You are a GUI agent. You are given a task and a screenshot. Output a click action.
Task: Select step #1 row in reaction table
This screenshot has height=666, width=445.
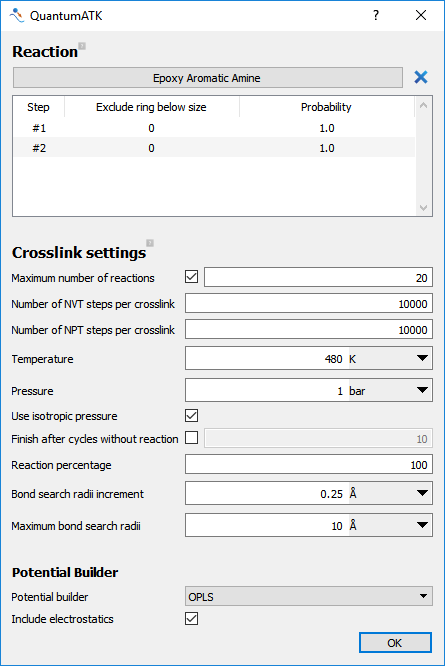point(214,128)
